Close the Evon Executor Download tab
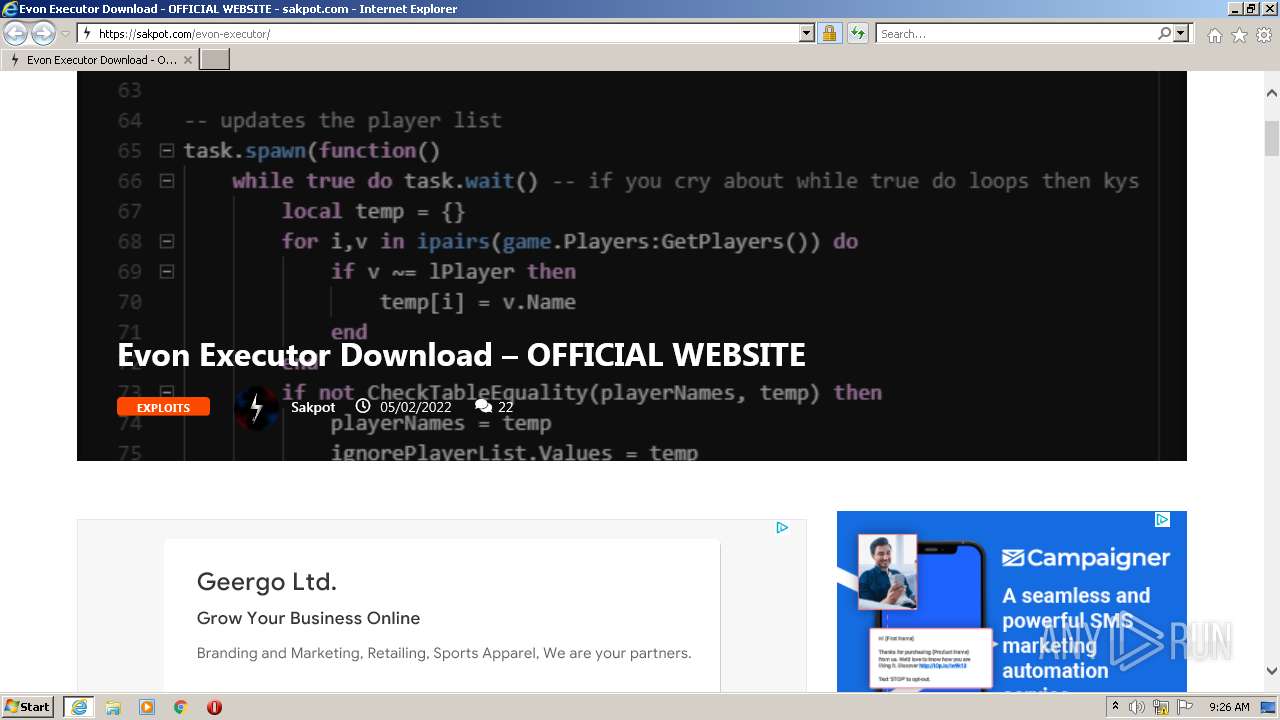The image size is (1280, 720). (x=188, y=60)
